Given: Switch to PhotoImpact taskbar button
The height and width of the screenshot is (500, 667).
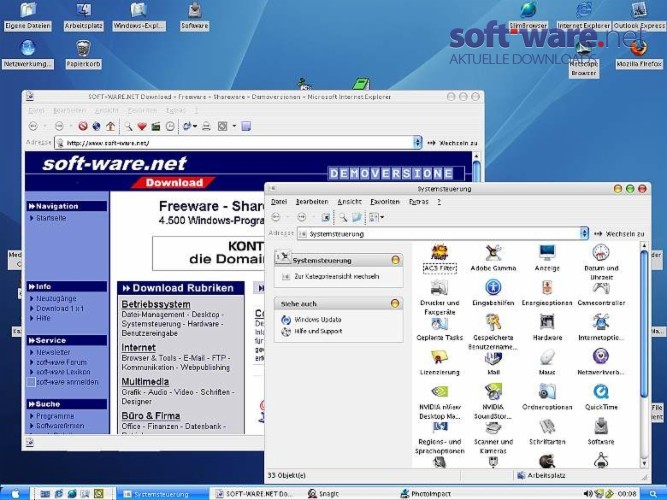Looking at the screenshot, I should coord(426,494).
